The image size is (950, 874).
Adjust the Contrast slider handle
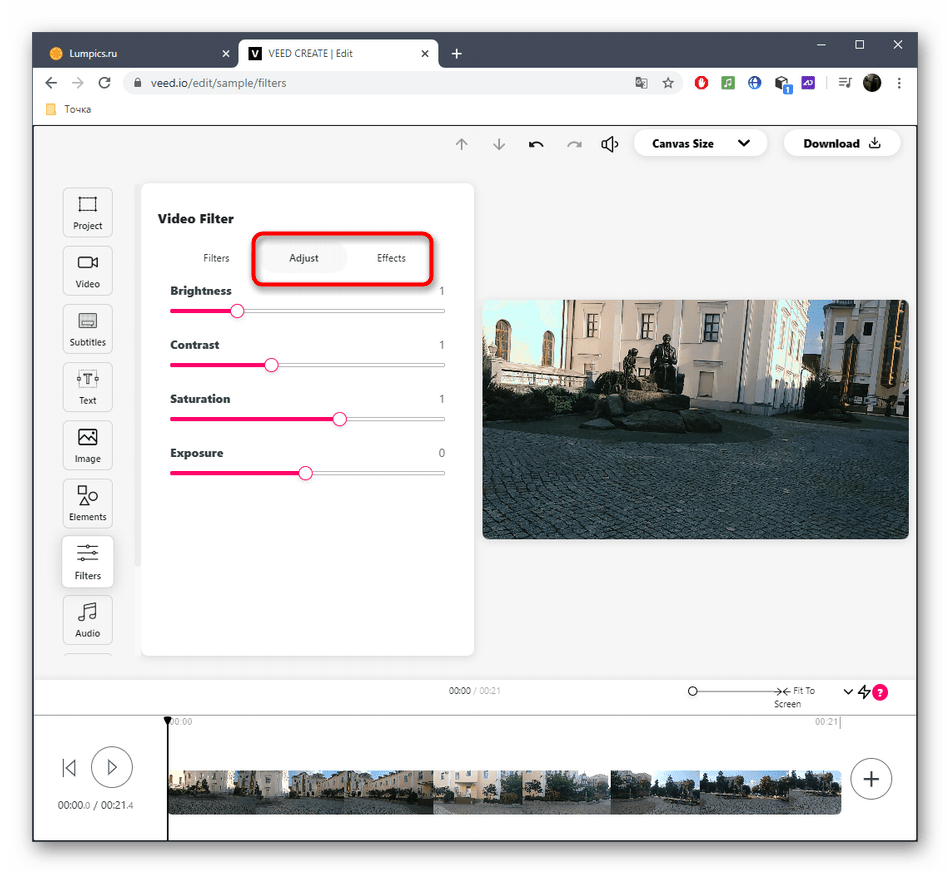click(x=271, y=365)
